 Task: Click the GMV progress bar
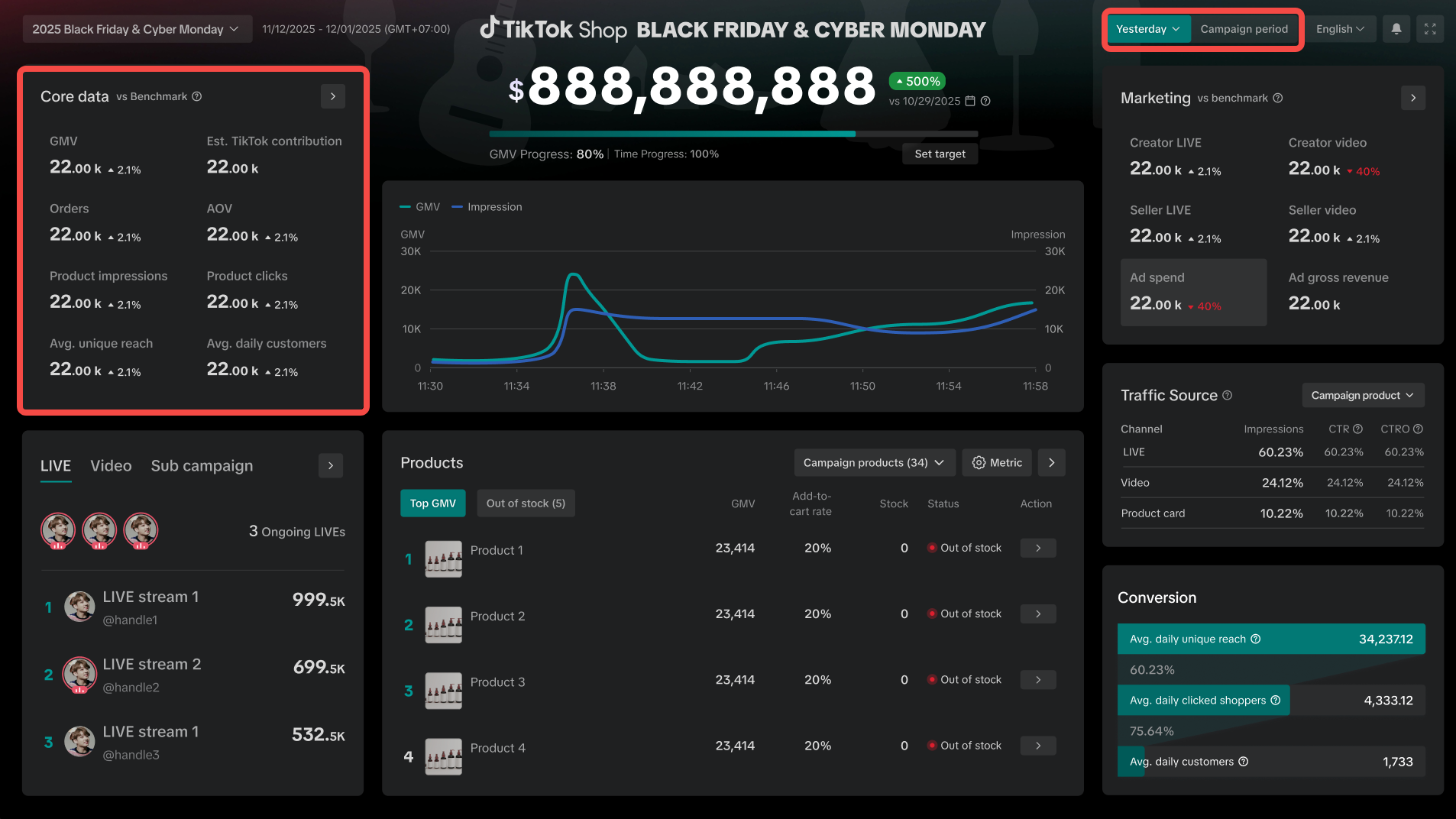733,134
